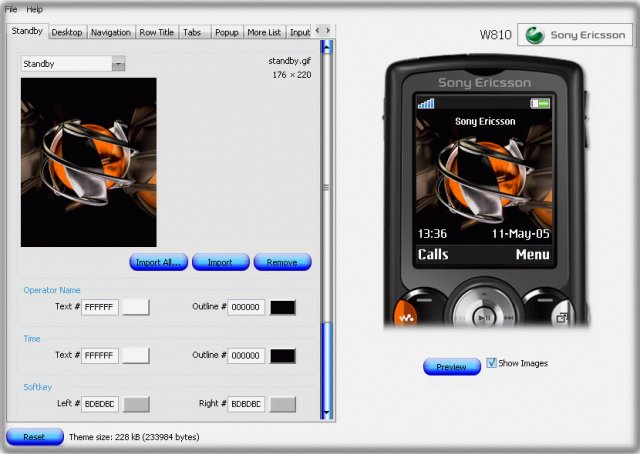Click the Remove button
Viewport: 640px width, 454px height.
point(282,262)
